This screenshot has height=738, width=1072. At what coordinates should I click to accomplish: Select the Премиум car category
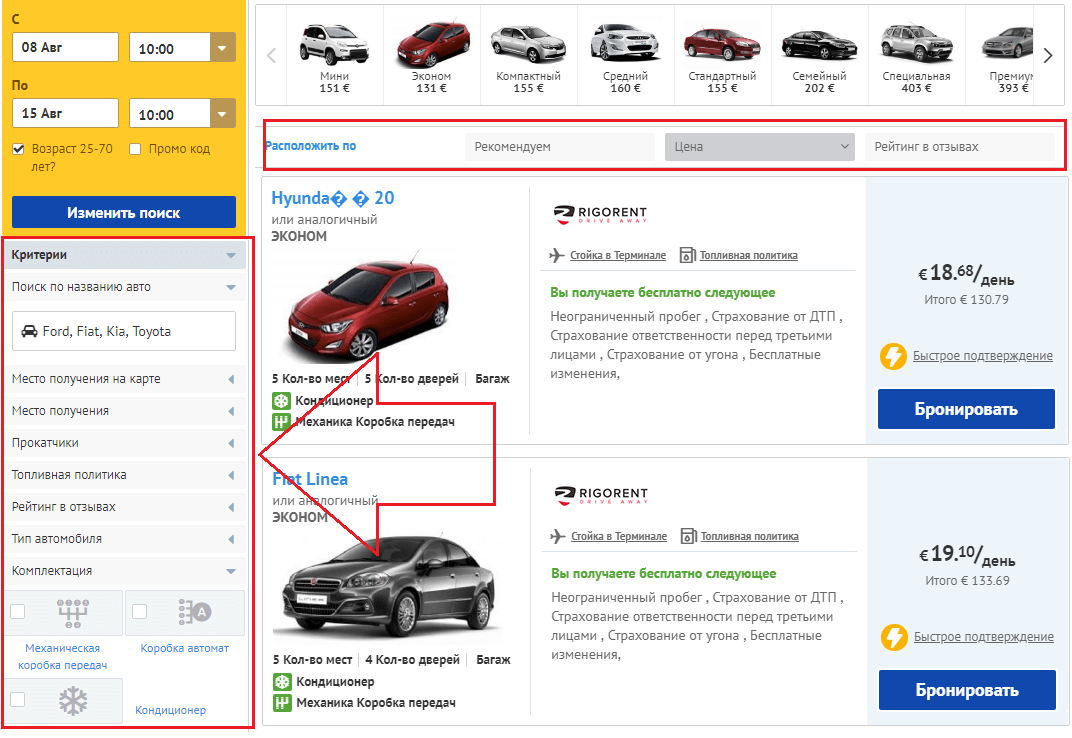(x=1008, y=44)
